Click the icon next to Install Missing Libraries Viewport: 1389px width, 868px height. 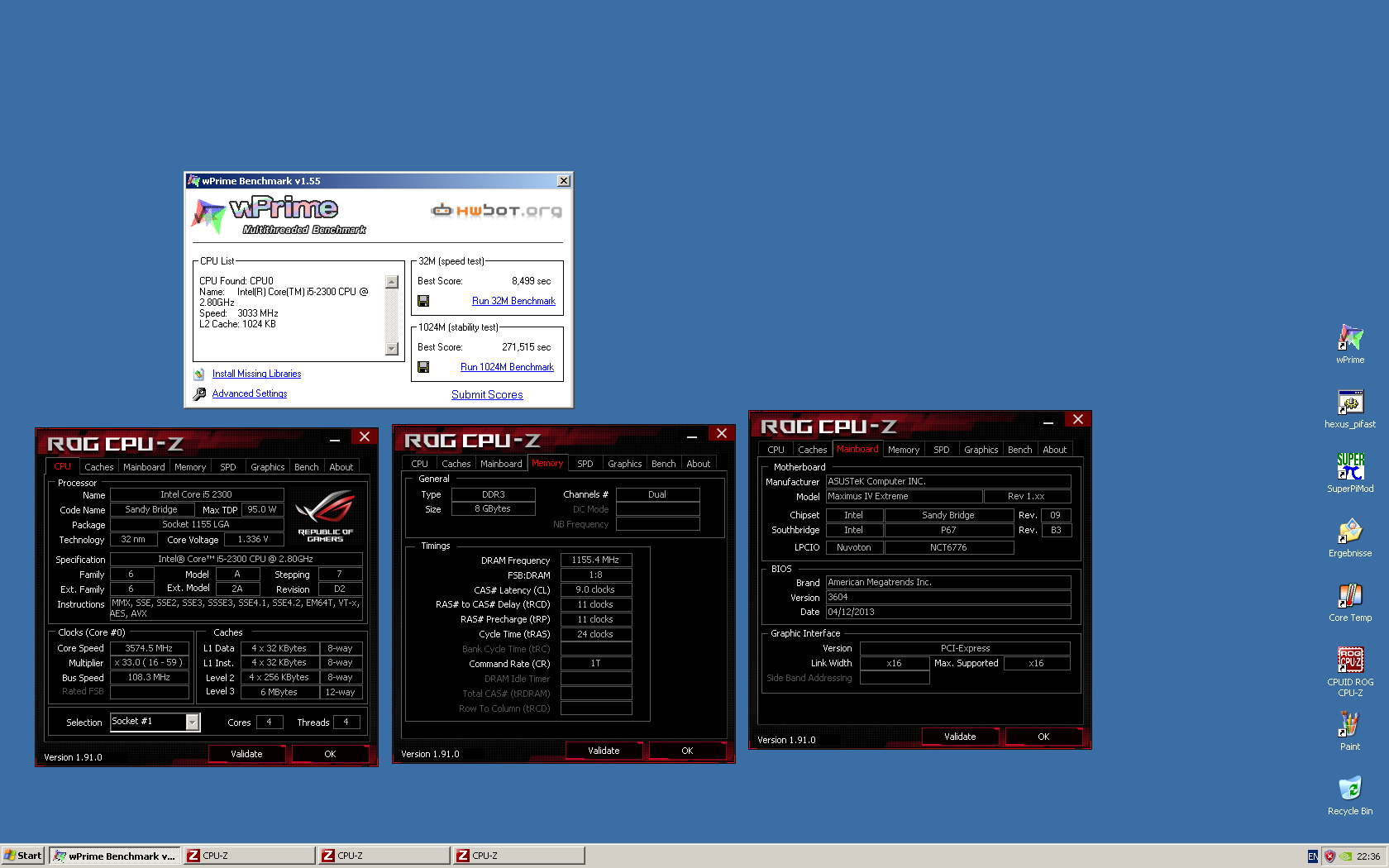[199, 374]
